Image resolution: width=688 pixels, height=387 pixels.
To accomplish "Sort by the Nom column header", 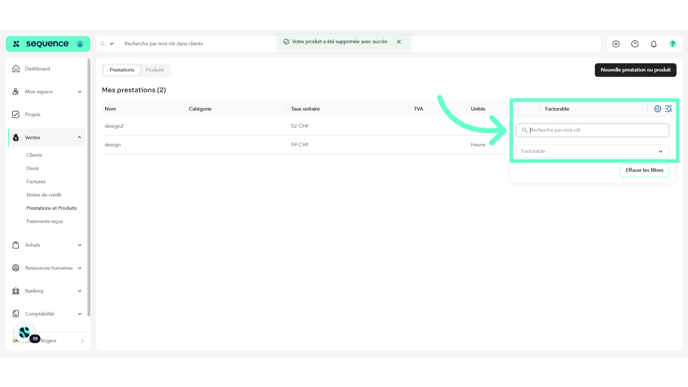I will (110, 109).
